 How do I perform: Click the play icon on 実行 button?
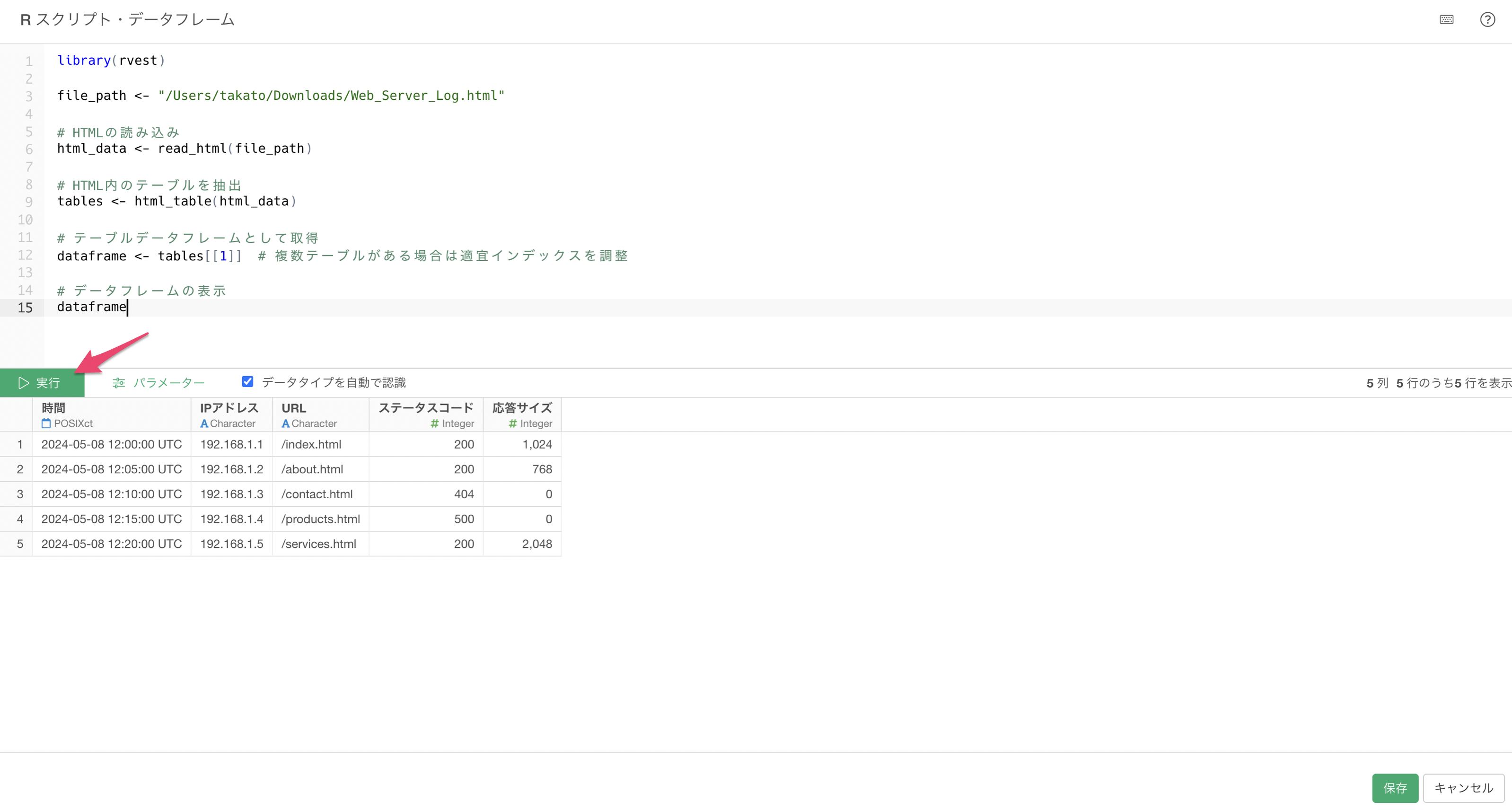[x=24, y=383]
